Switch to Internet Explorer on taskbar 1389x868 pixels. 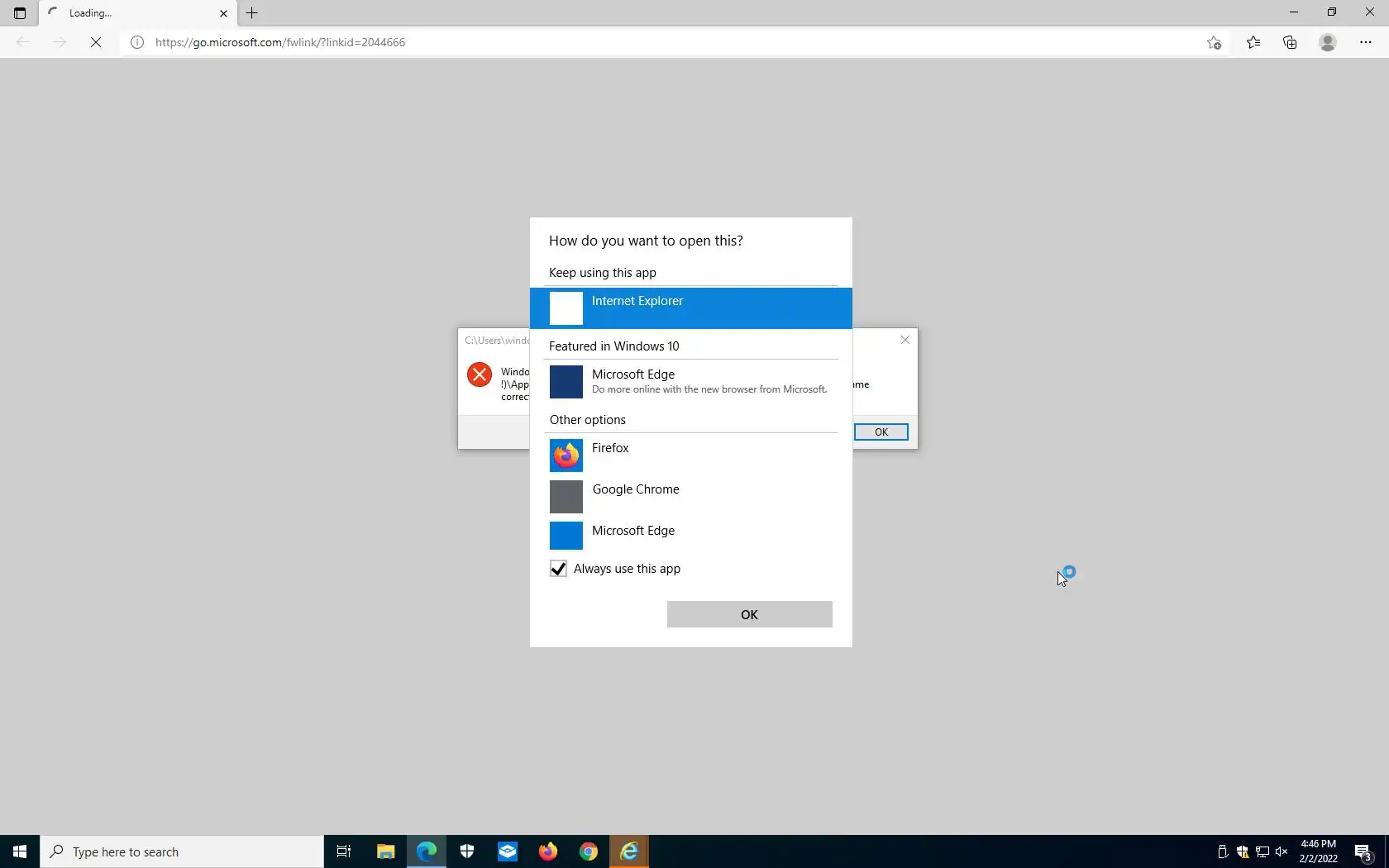[629, 851]
